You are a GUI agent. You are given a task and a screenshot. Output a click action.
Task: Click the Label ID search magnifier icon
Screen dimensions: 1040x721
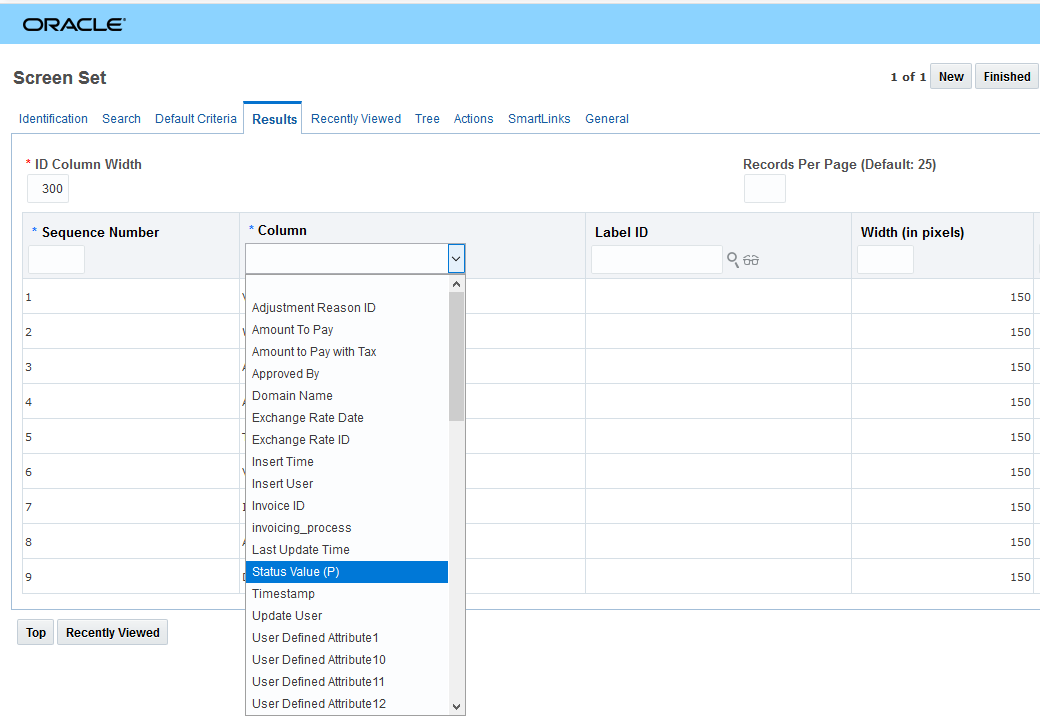coord(733,260)
